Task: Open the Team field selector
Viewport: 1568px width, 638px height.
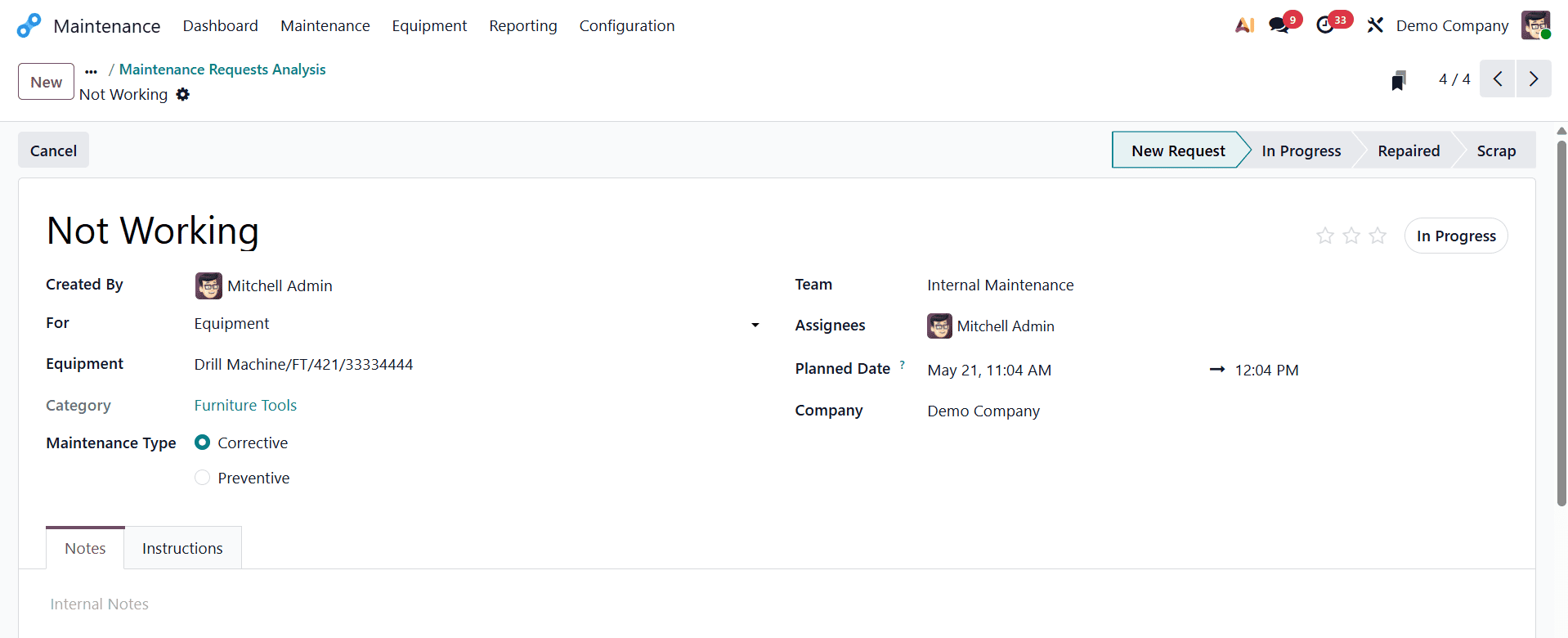Action: [1217, 285]
